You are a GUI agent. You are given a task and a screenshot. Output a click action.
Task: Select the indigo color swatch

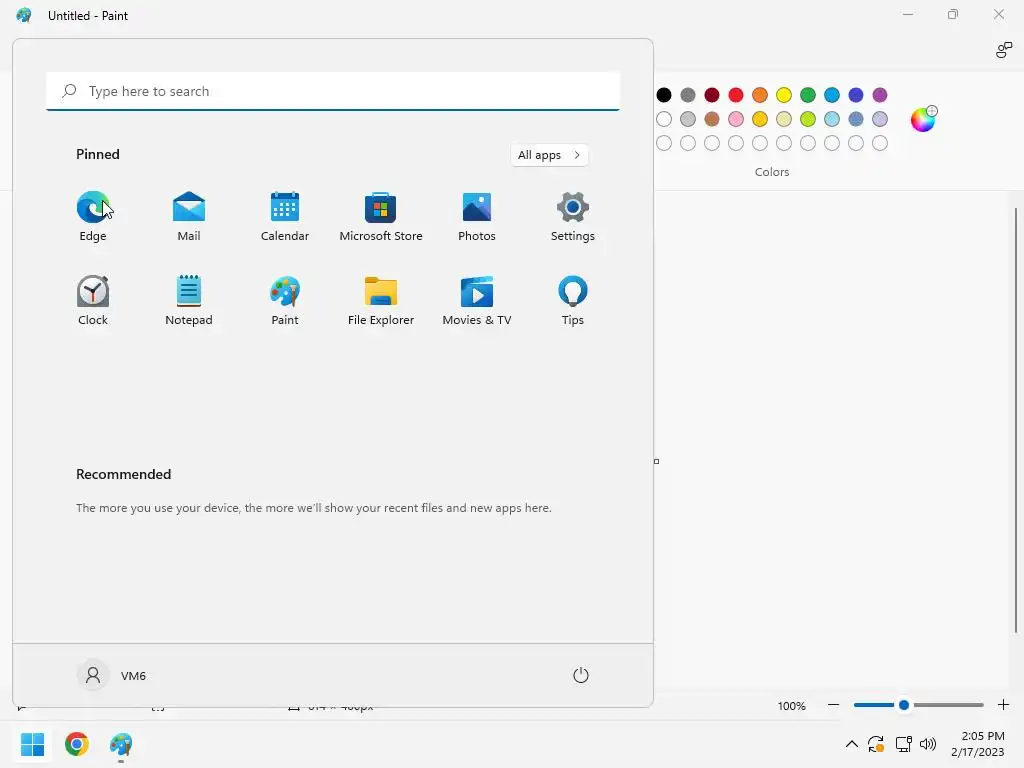(x=856, y=95)
